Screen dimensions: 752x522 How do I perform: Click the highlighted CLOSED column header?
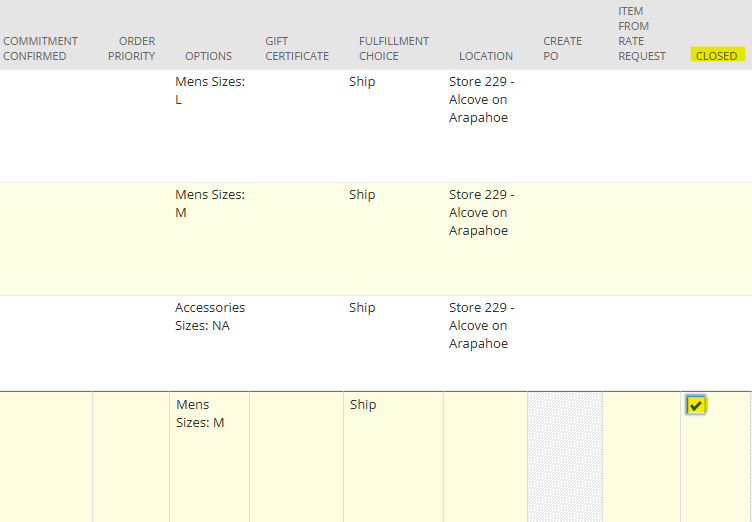pyautogui.click(x=717, y=56)
